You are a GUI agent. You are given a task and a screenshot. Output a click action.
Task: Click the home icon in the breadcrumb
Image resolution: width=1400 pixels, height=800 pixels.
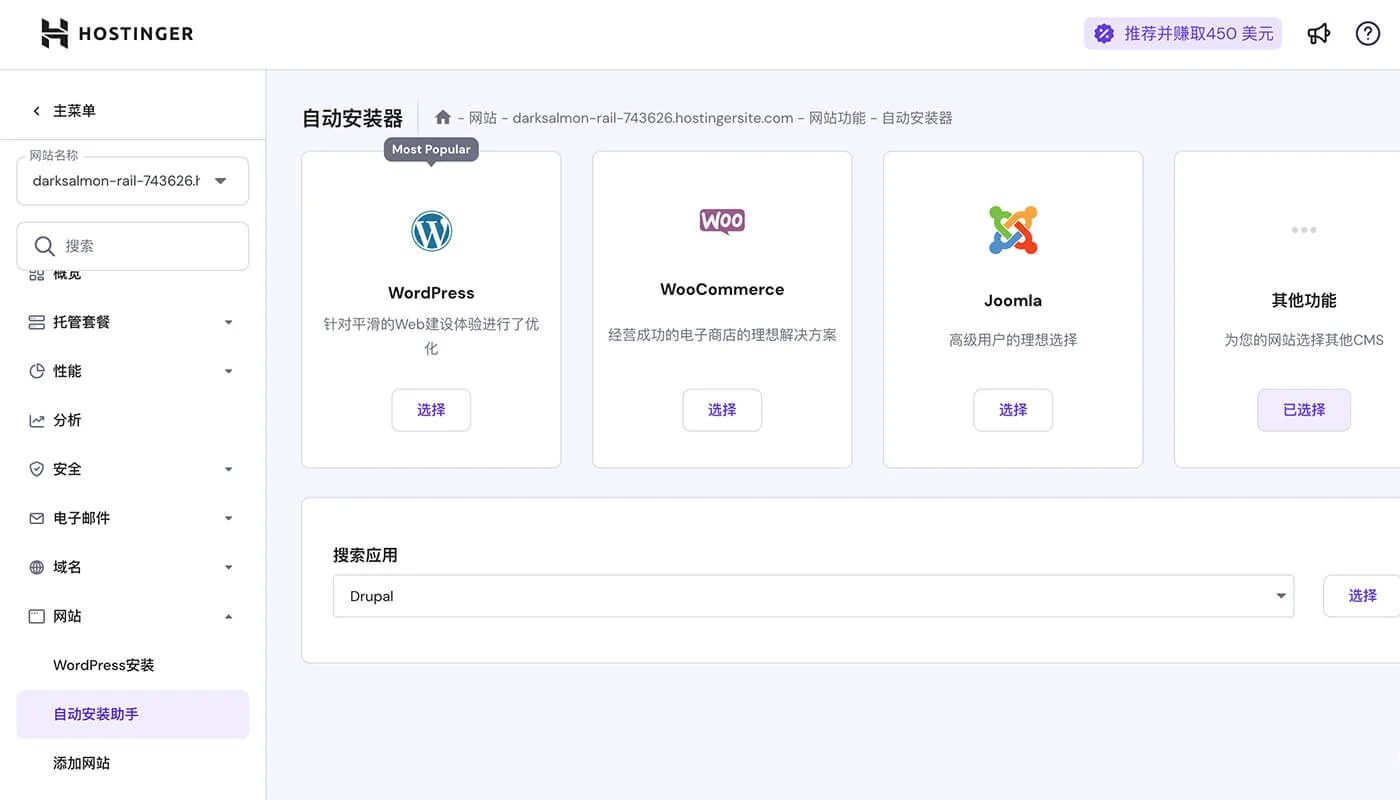click(x=443, y=116)
